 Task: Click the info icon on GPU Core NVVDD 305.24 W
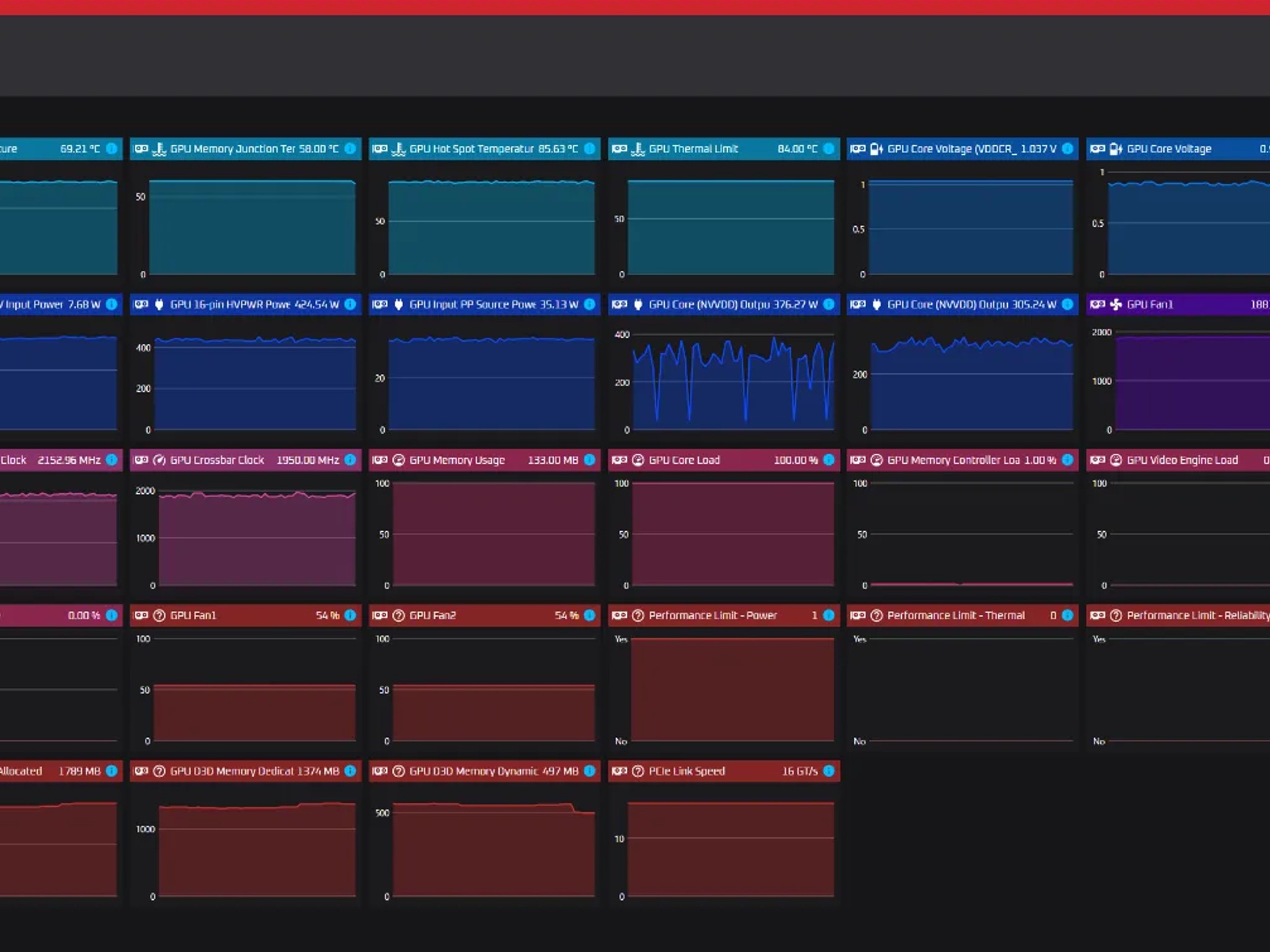tap(1067, 304)
